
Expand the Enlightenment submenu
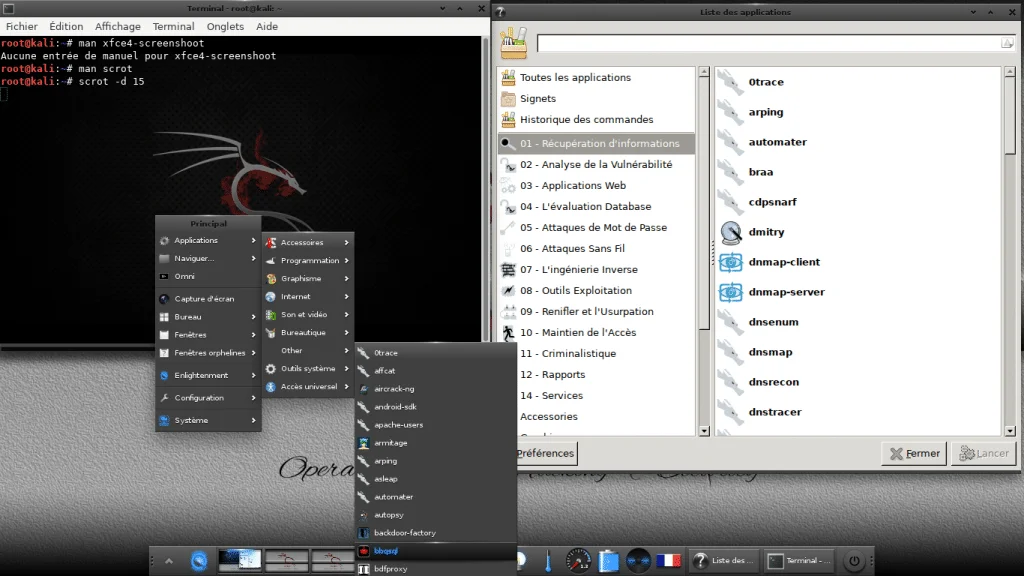pos(208,376)
